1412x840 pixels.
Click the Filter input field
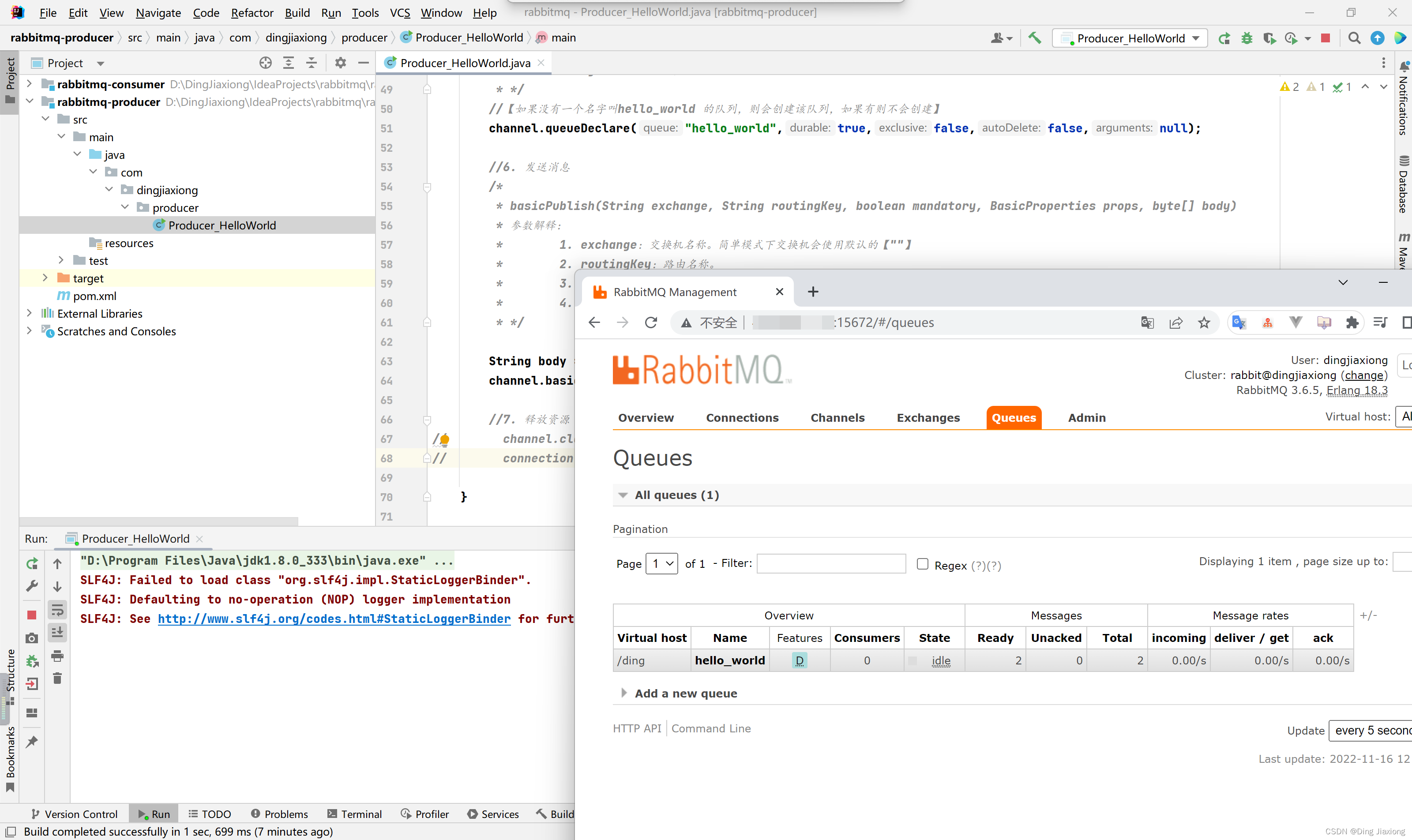point(831,564)
